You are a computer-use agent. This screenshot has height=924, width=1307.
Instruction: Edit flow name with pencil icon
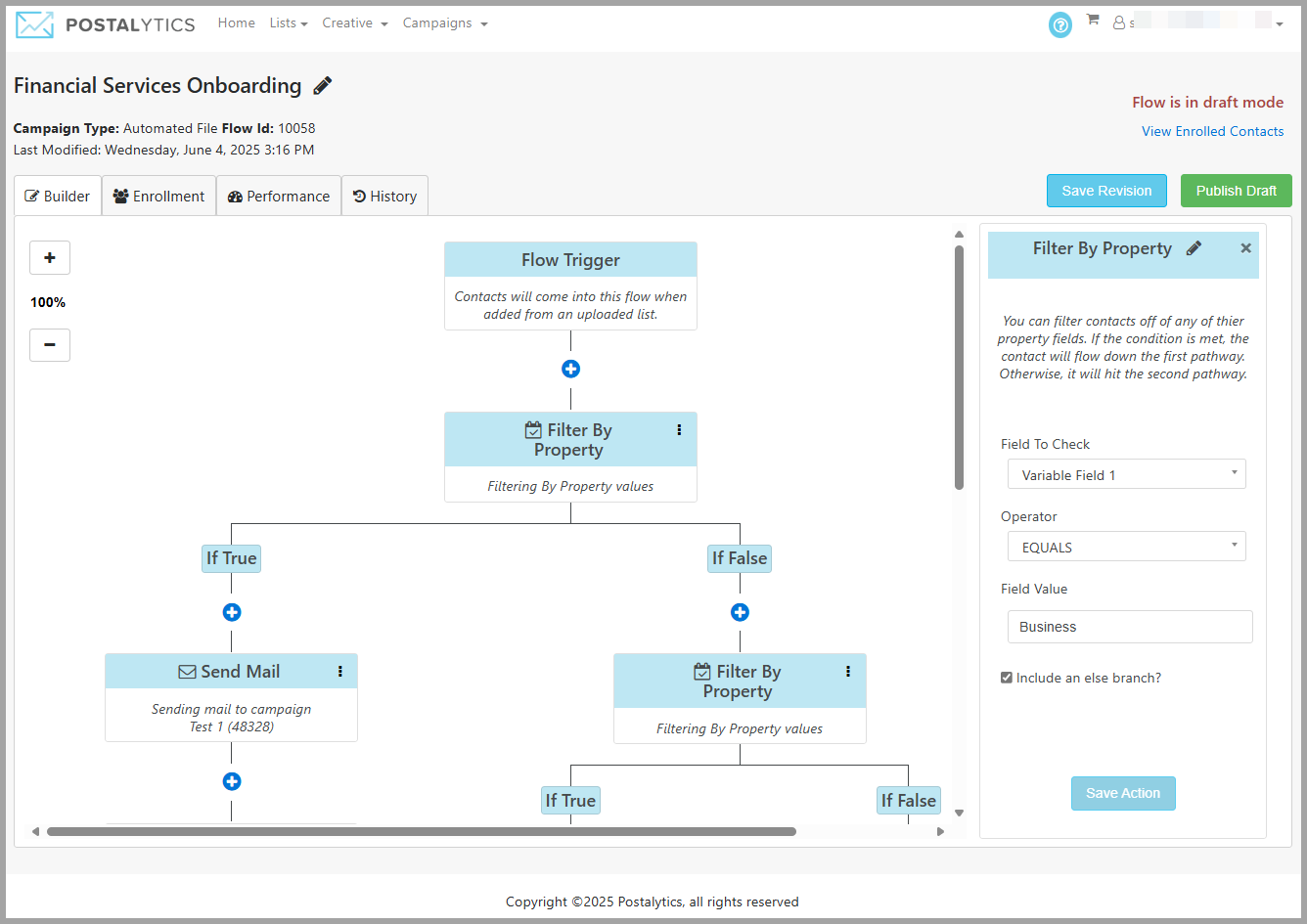[323, 86]
